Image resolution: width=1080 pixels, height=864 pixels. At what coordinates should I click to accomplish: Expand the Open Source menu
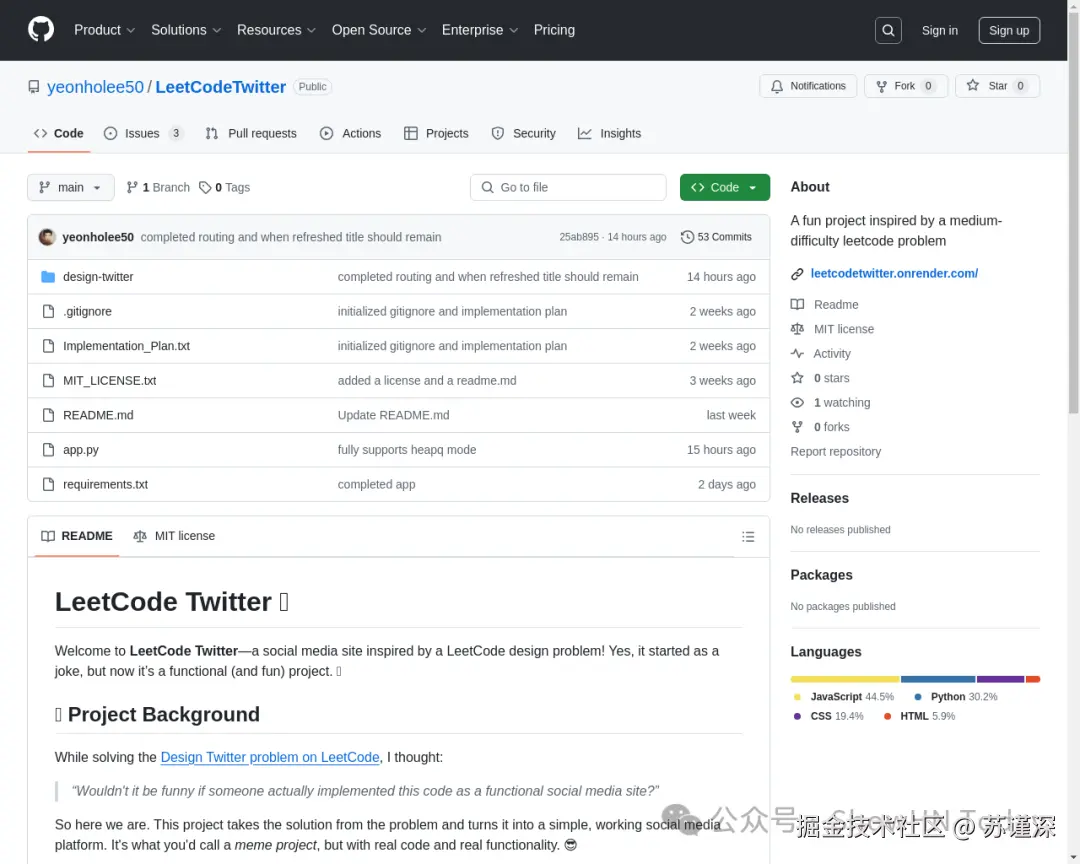(x=379, y=30)
